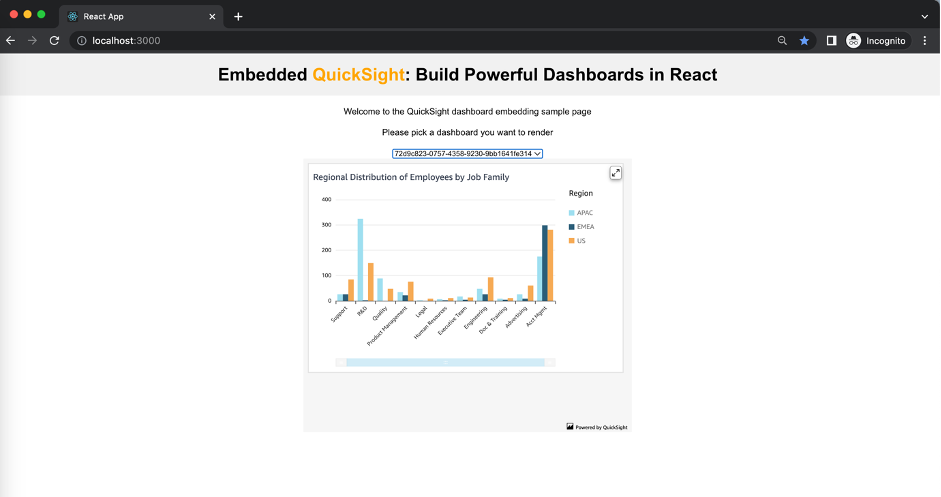This screenshot has height=497, width=941.
Task: Open the dashboard ID dropdown
Action: tap(467, 154)
